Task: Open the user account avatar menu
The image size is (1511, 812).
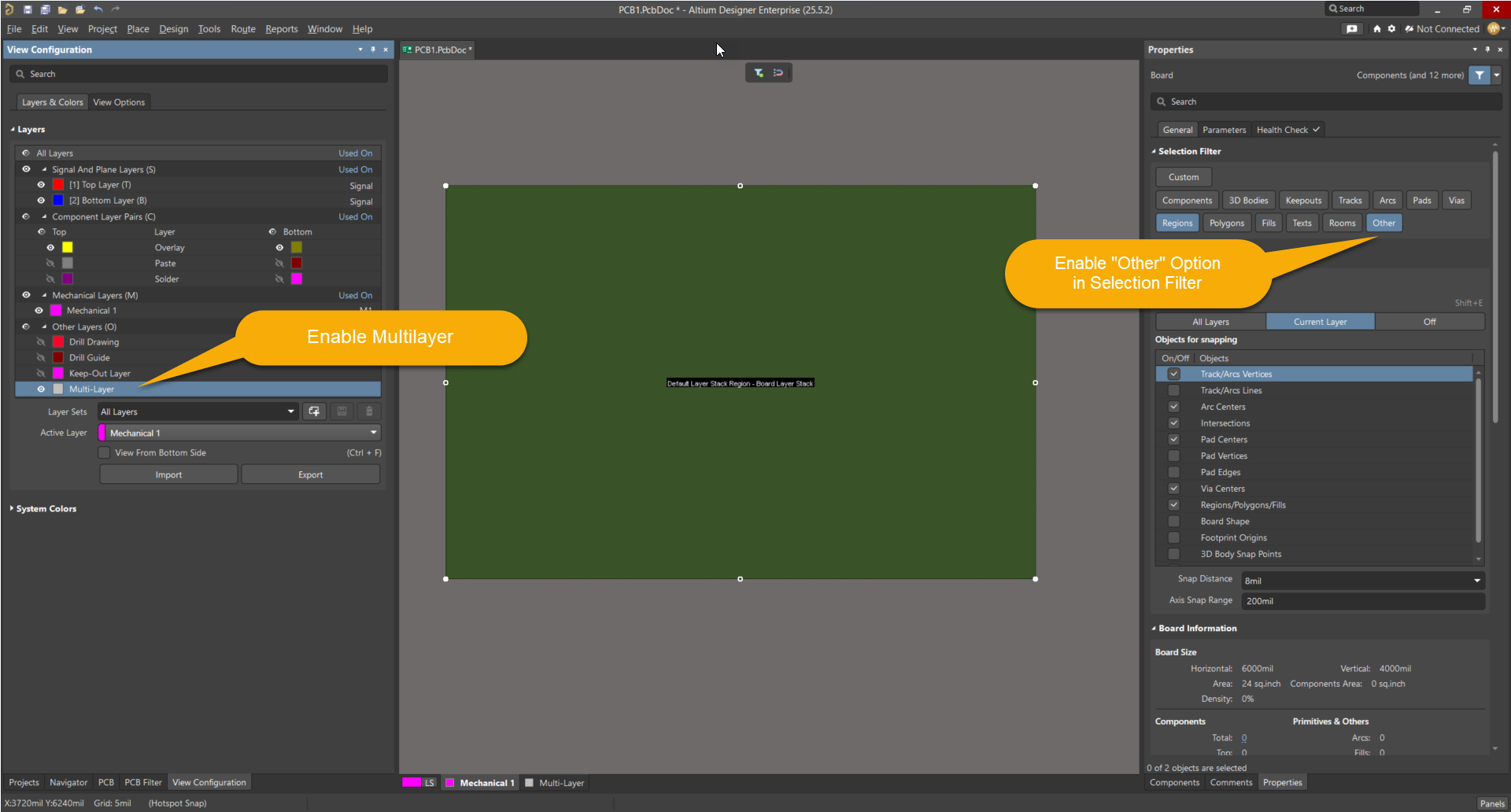Action: click(1494, 29)
